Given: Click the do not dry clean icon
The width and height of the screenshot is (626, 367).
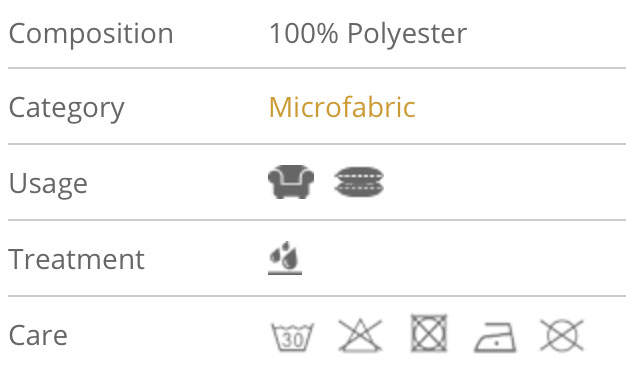Looking at the screenshot, I should tap(562, 335).
